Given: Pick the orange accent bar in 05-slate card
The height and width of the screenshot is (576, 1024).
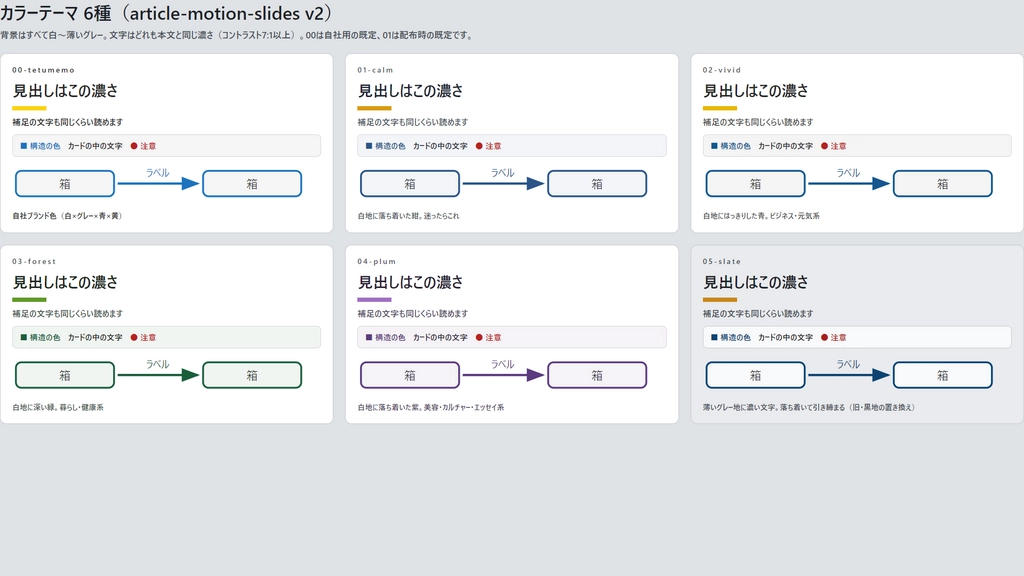Looking at the screenshot, I should point(720,299).
